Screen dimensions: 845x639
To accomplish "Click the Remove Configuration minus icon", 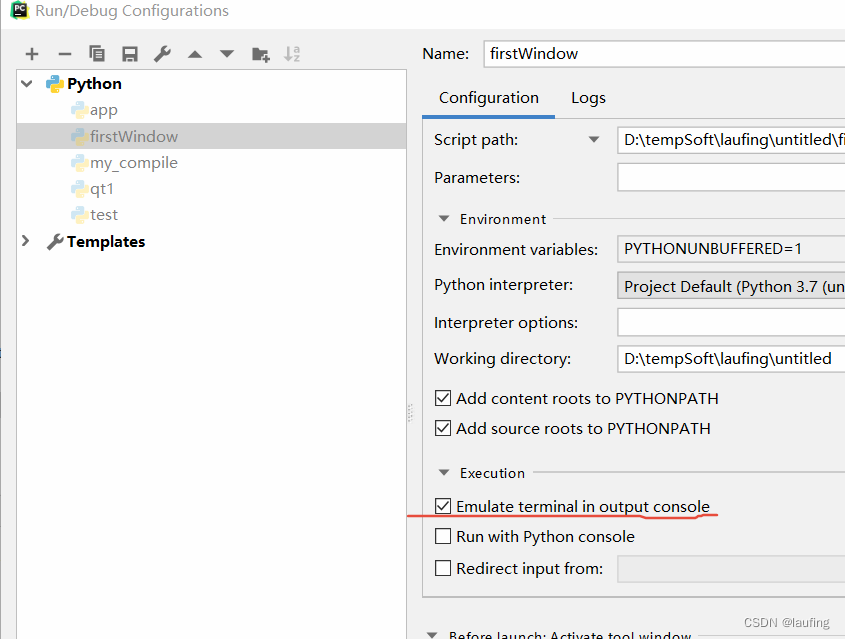I will 65,54.
